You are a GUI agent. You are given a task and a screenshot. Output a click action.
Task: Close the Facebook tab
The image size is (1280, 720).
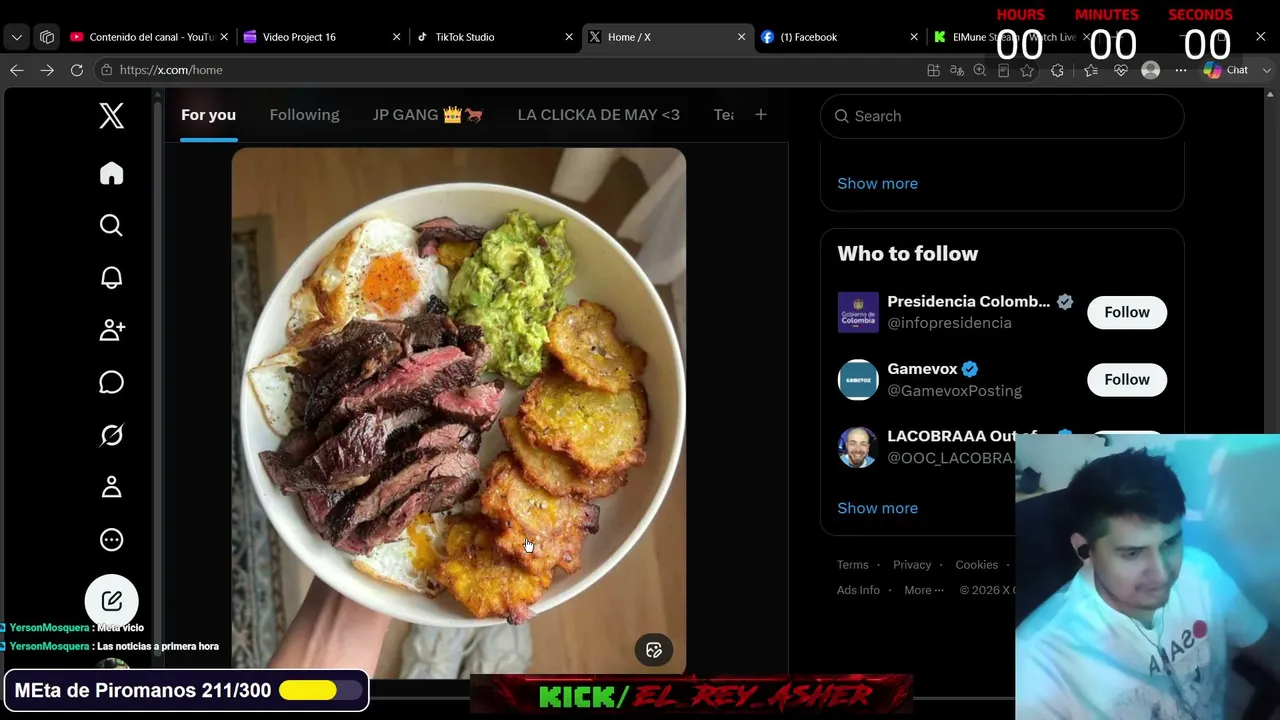tap(913, 37)
